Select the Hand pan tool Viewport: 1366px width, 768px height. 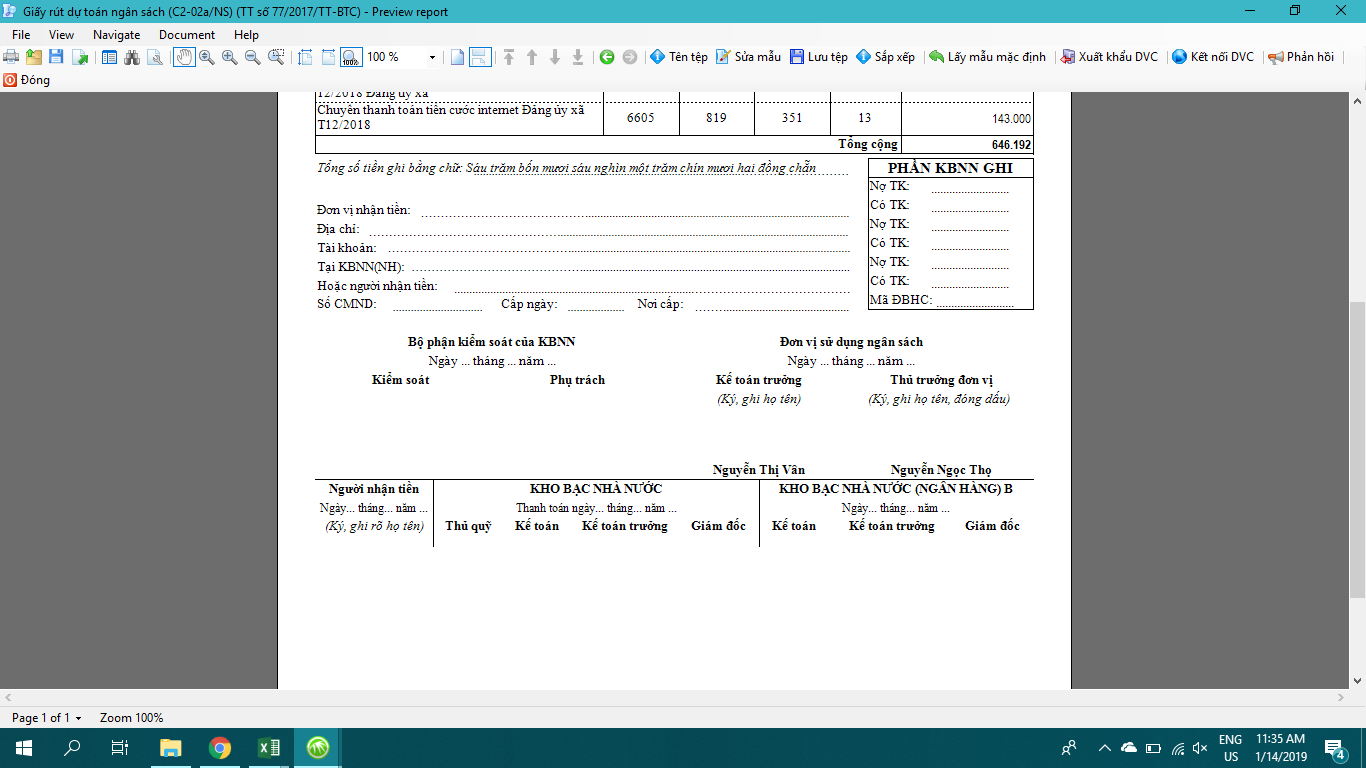click(x=184, y=57)
